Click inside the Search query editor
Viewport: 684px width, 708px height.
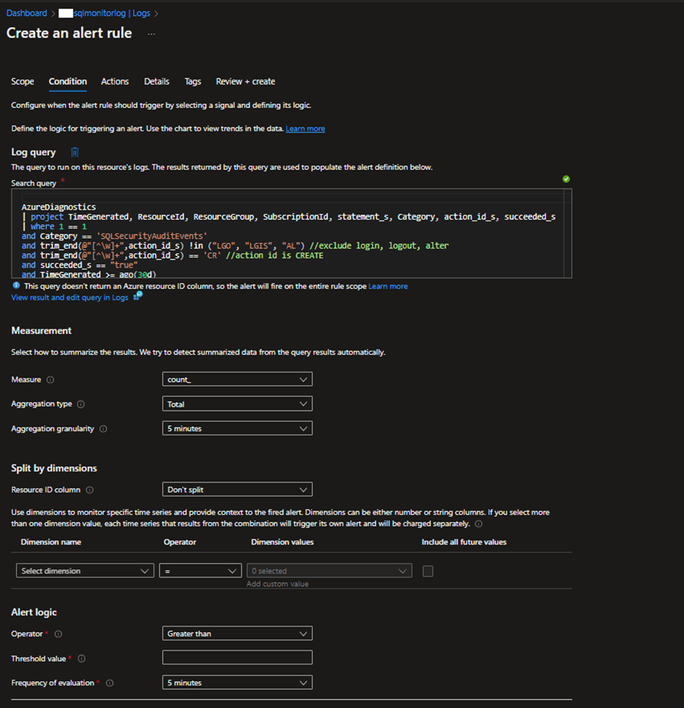coord(292,233)
